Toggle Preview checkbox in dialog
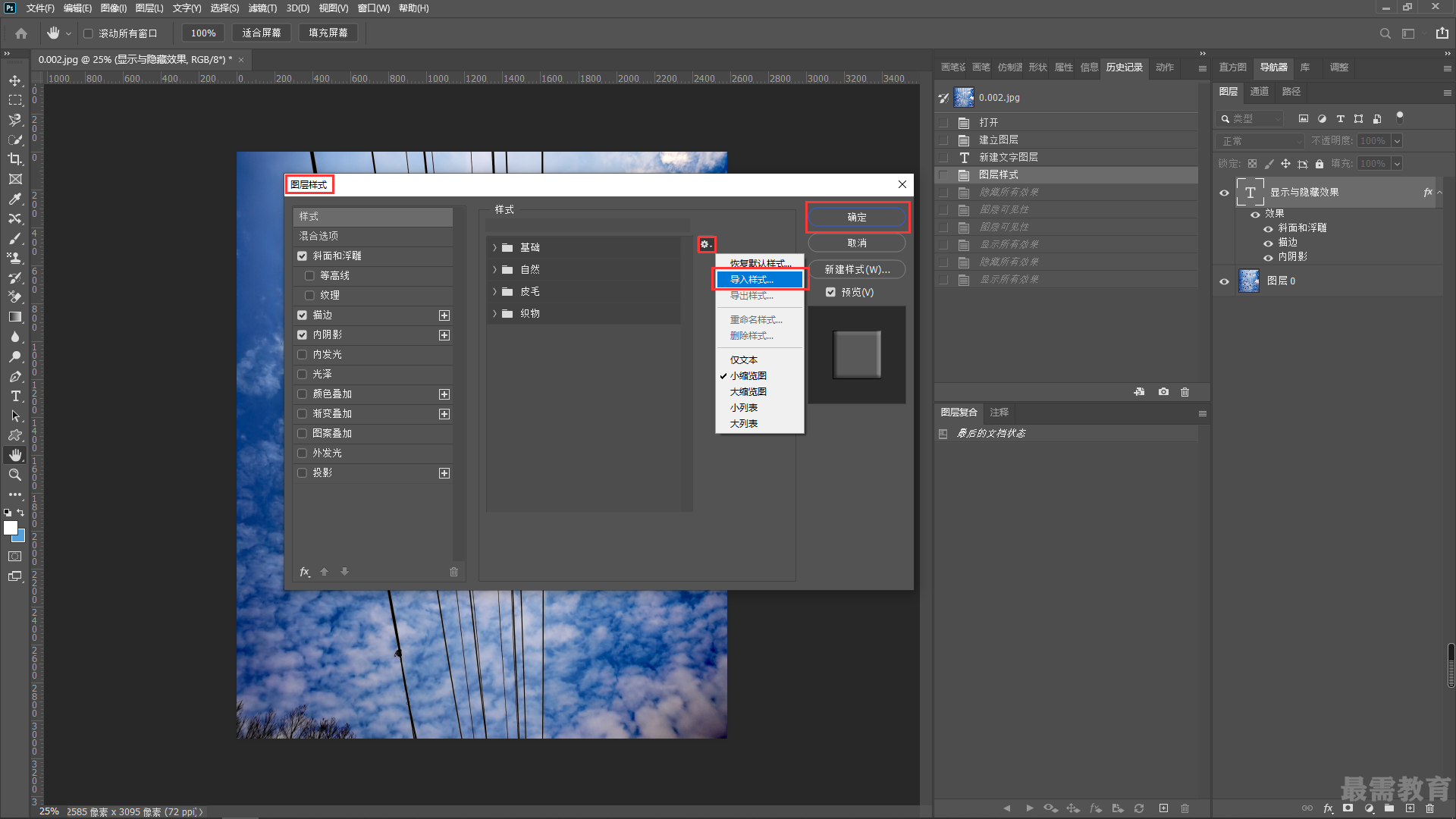 click(830, 293)
